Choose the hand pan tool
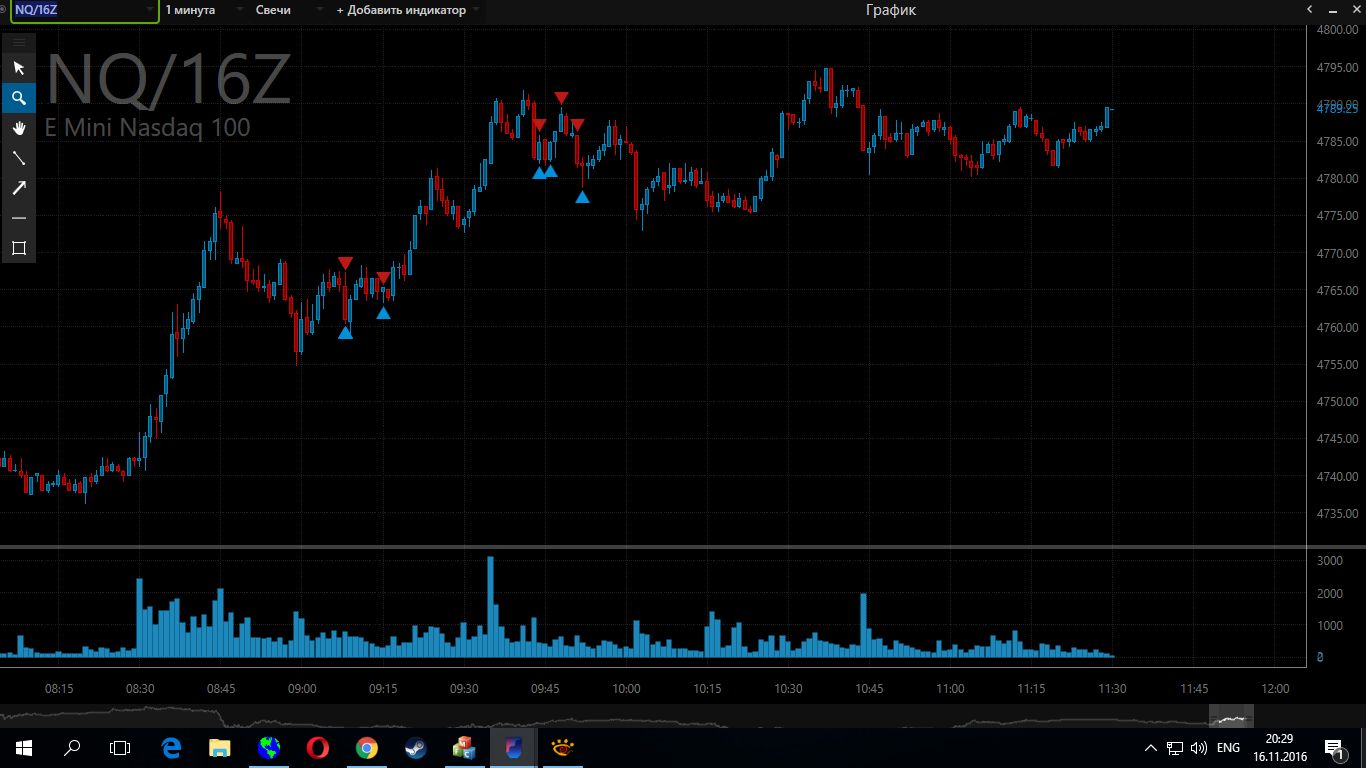 18,128
